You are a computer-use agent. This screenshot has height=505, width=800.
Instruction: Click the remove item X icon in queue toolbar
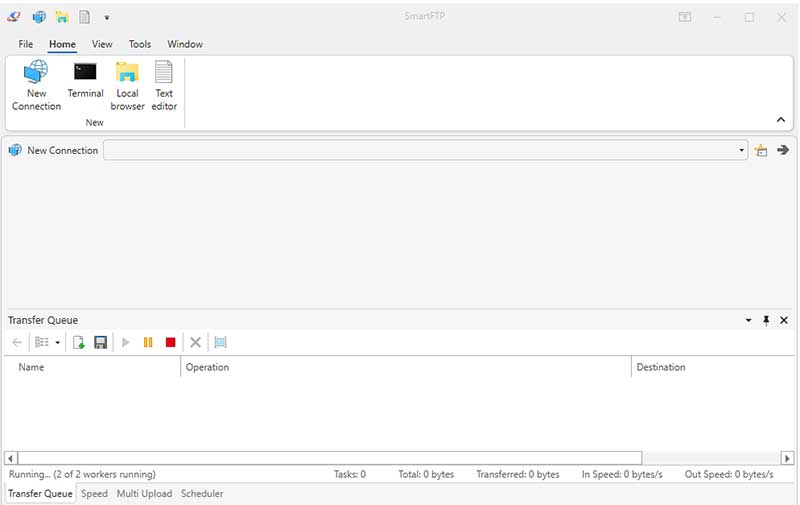coord(195,342)
